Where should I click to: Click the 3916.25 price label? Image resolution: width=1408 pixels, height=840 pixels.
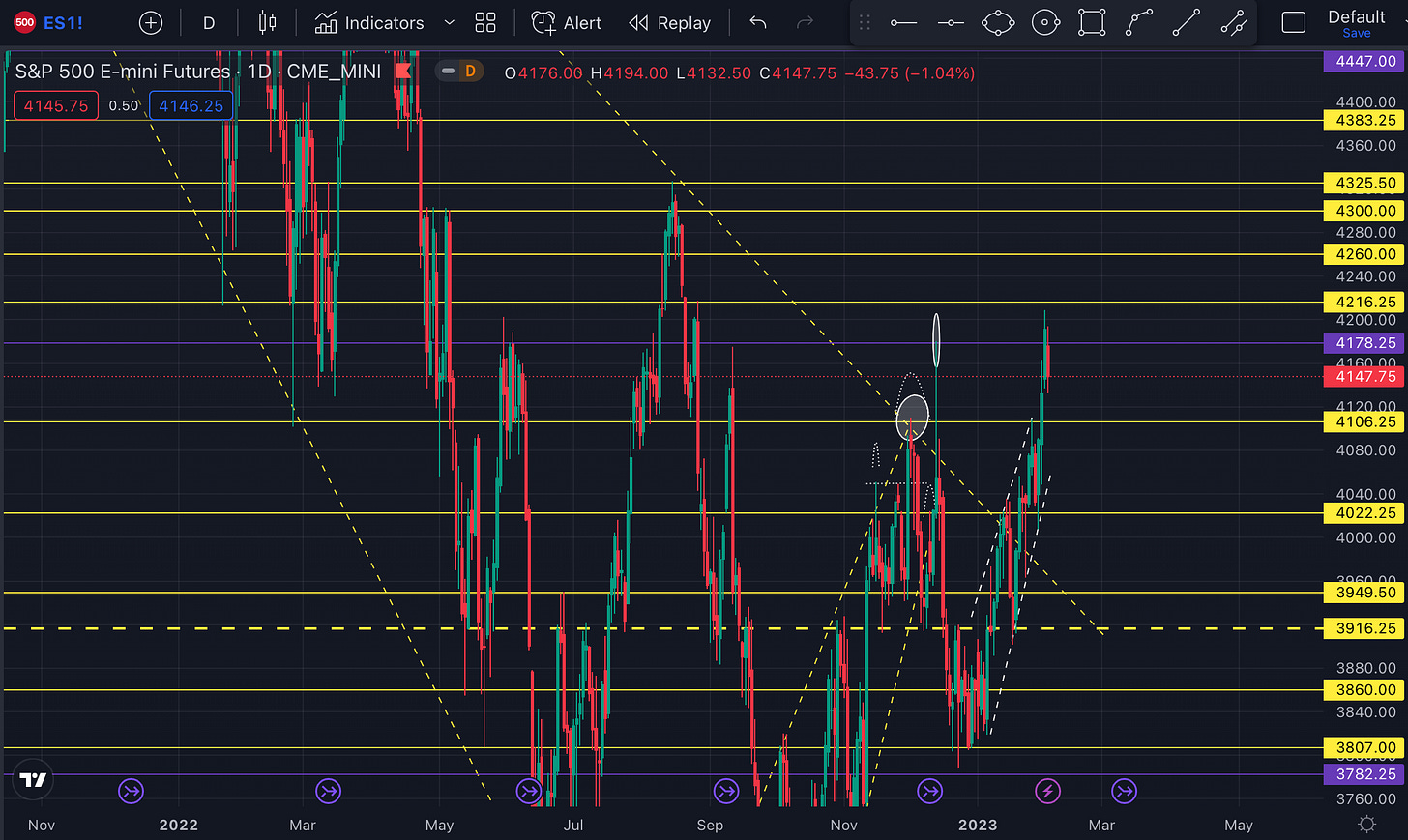click(x=1365, y=628)
